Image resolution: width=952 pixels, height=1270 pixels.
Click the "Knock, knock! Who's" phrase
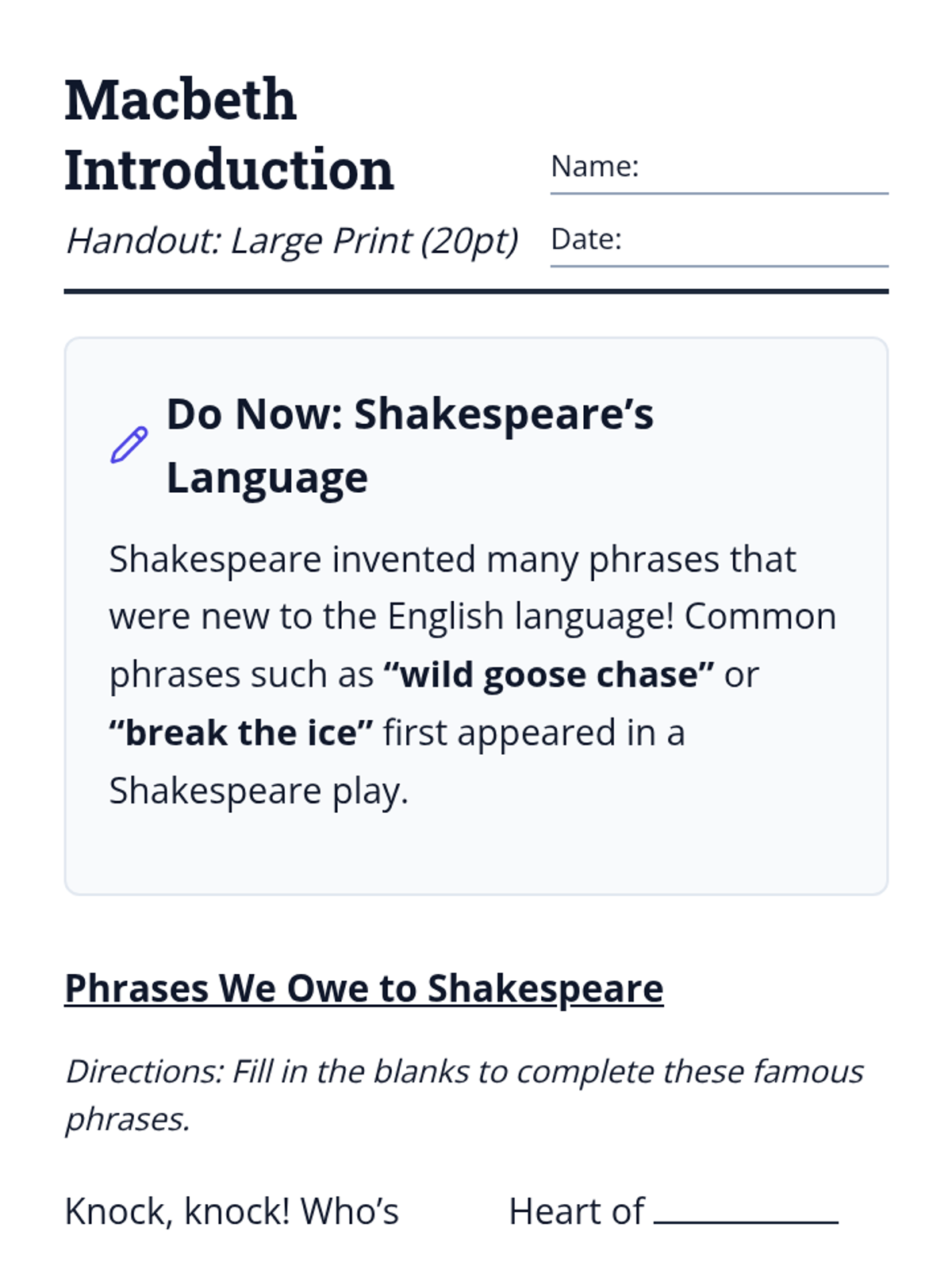click(232, 1212)
